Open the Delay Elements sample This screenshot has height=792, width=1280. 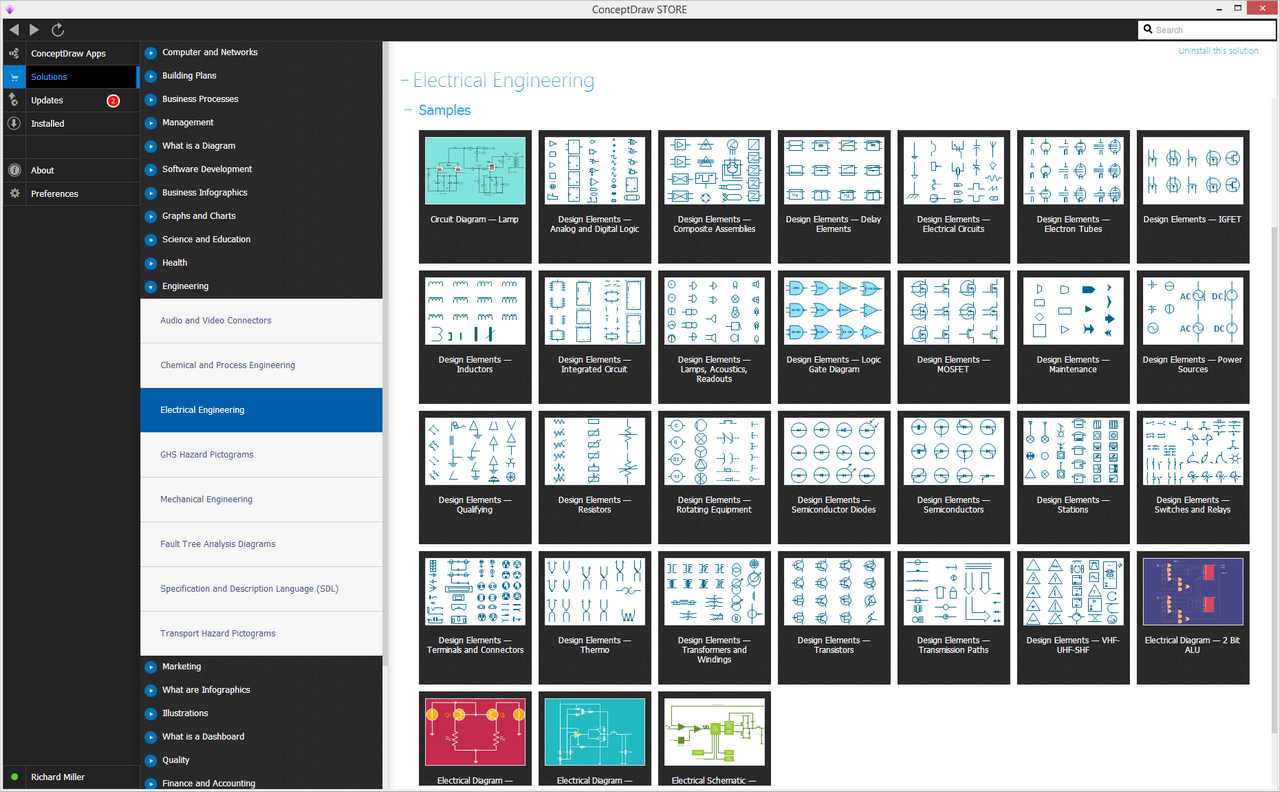834,197
